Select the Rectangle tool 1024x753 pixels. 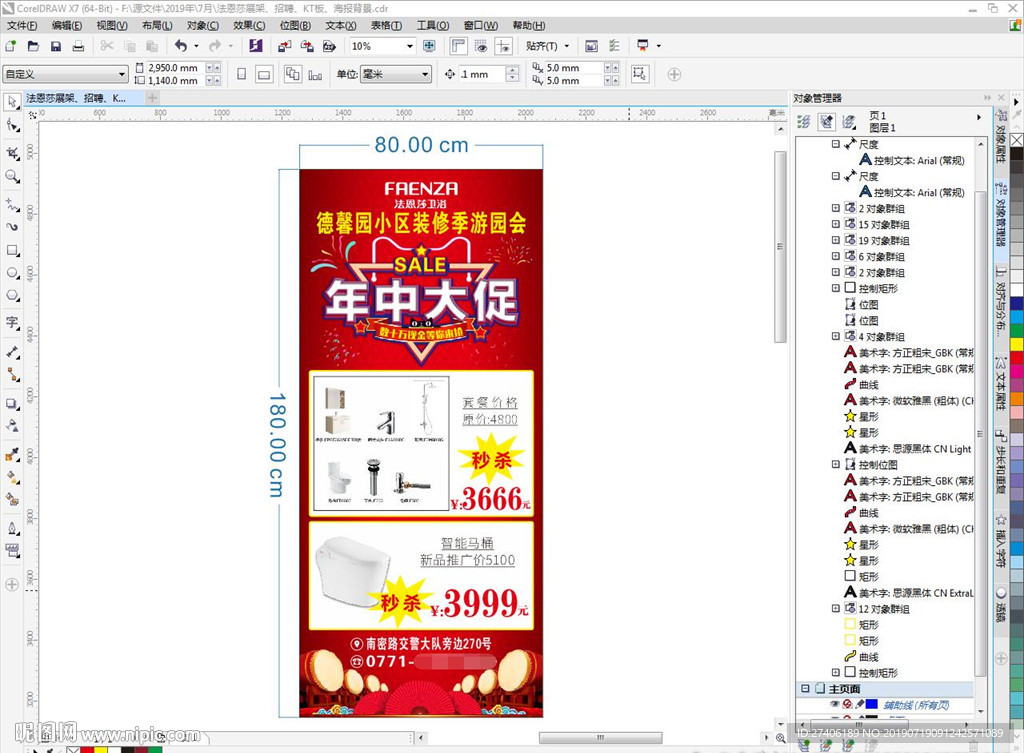click(12, 251)
